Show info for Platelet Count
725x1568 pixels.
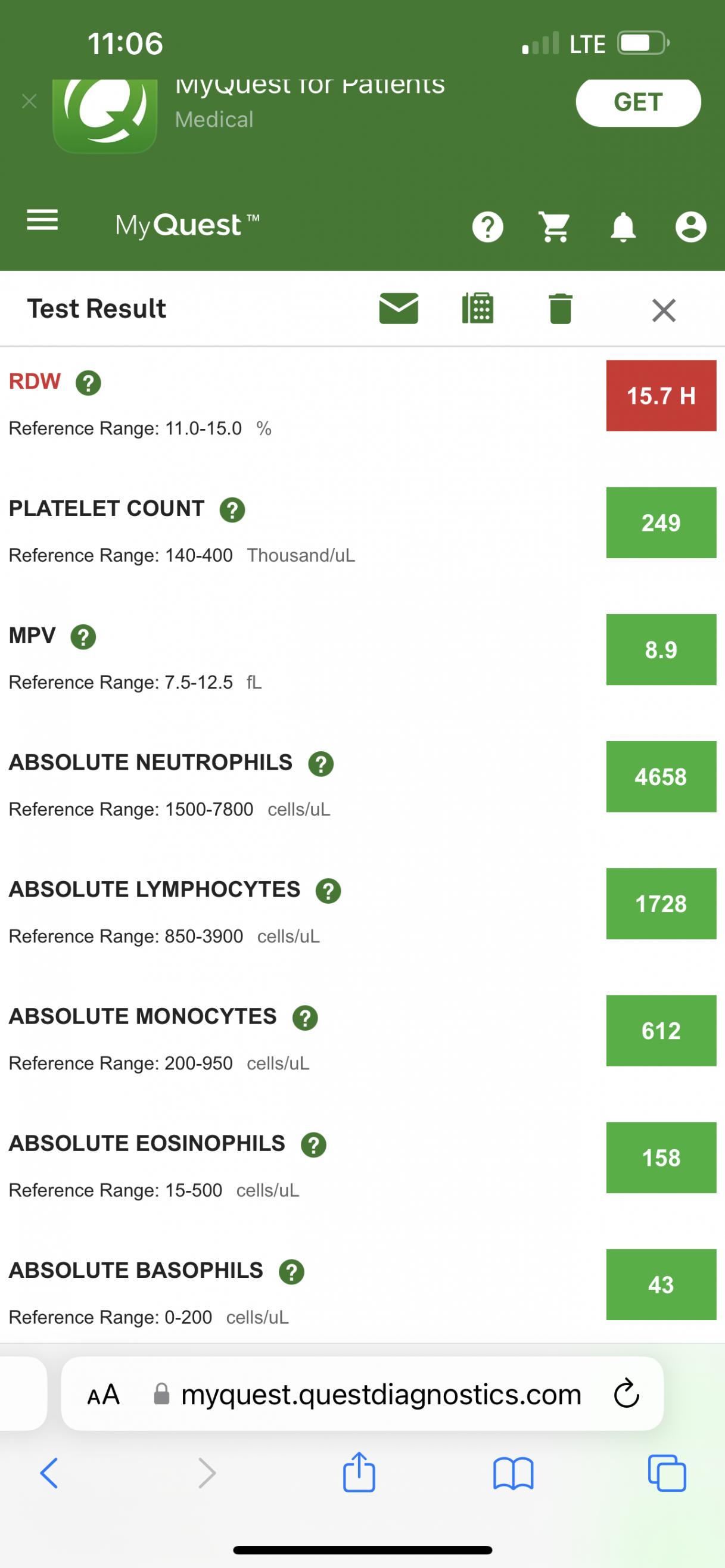pos(232,510)
